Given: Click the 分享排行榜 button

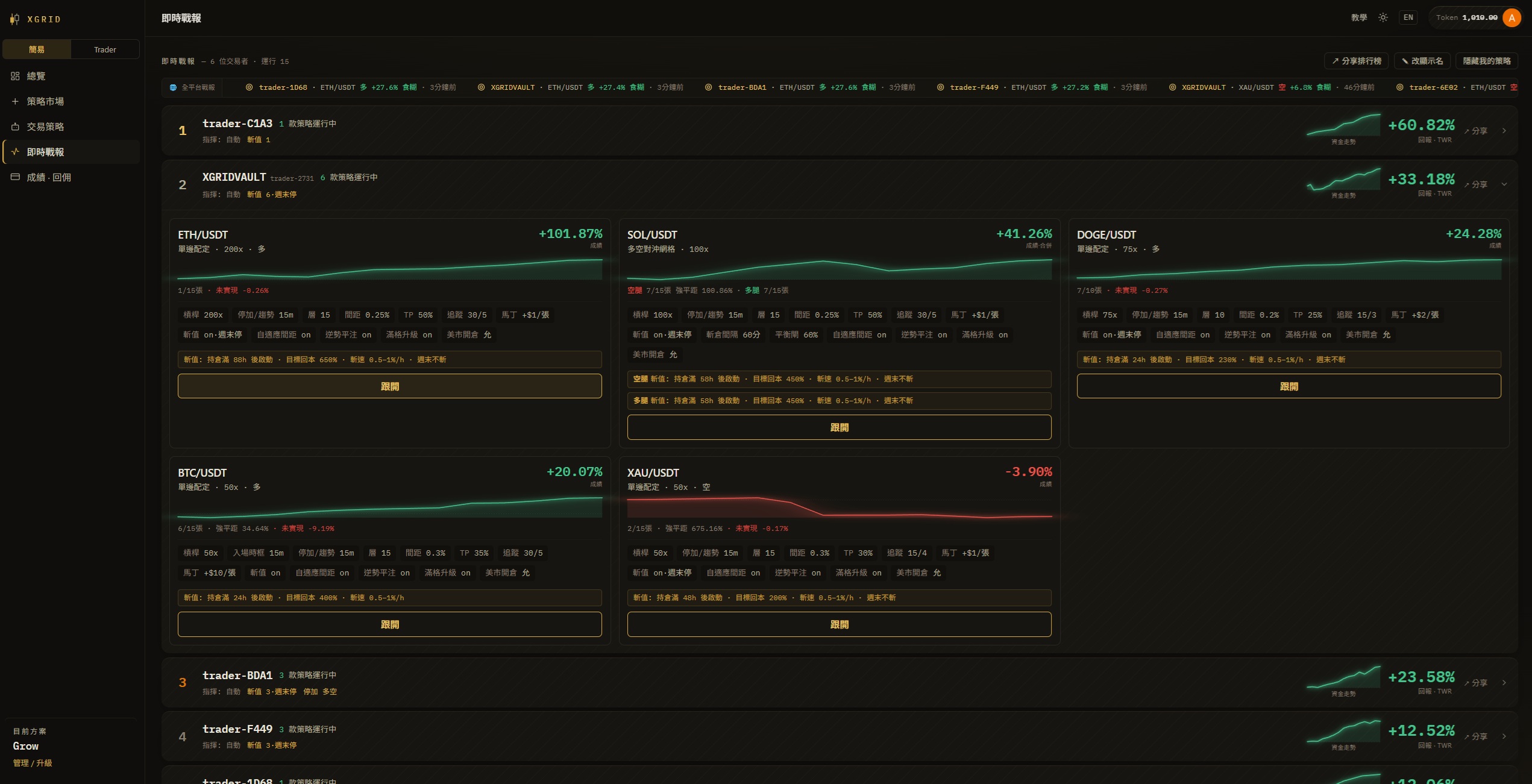Looking at the screenshot, I should [1356, 61].
